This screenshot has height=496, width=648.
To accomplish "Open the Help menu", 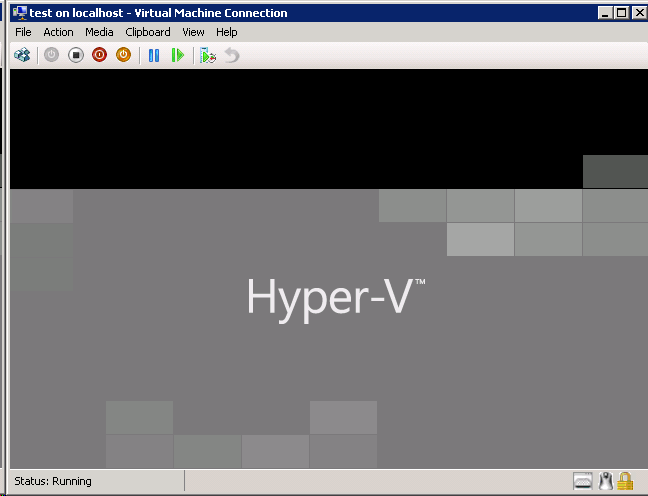I will [x=226, y=32].
